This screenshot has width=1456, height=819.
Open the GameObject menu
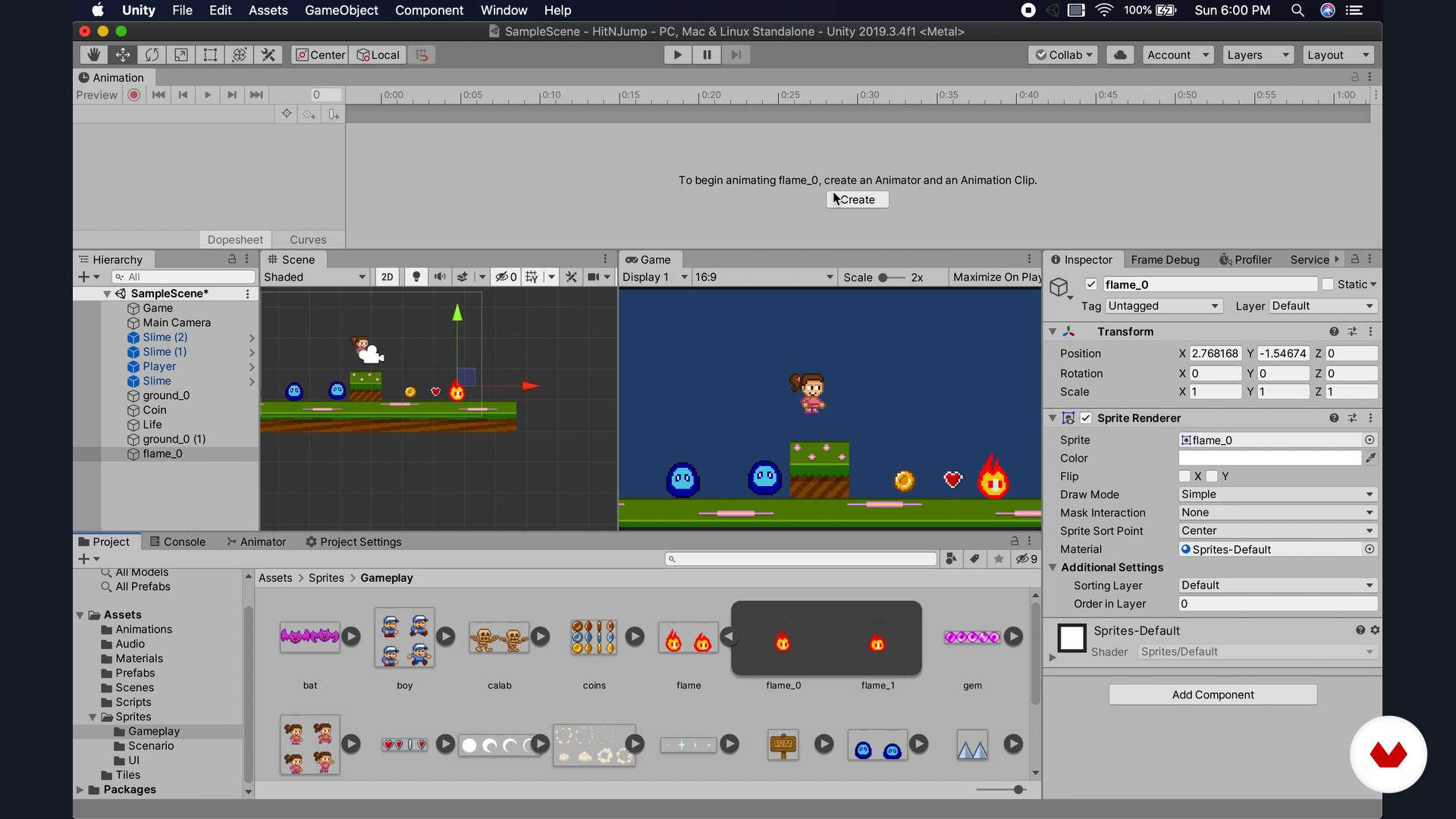341,10
